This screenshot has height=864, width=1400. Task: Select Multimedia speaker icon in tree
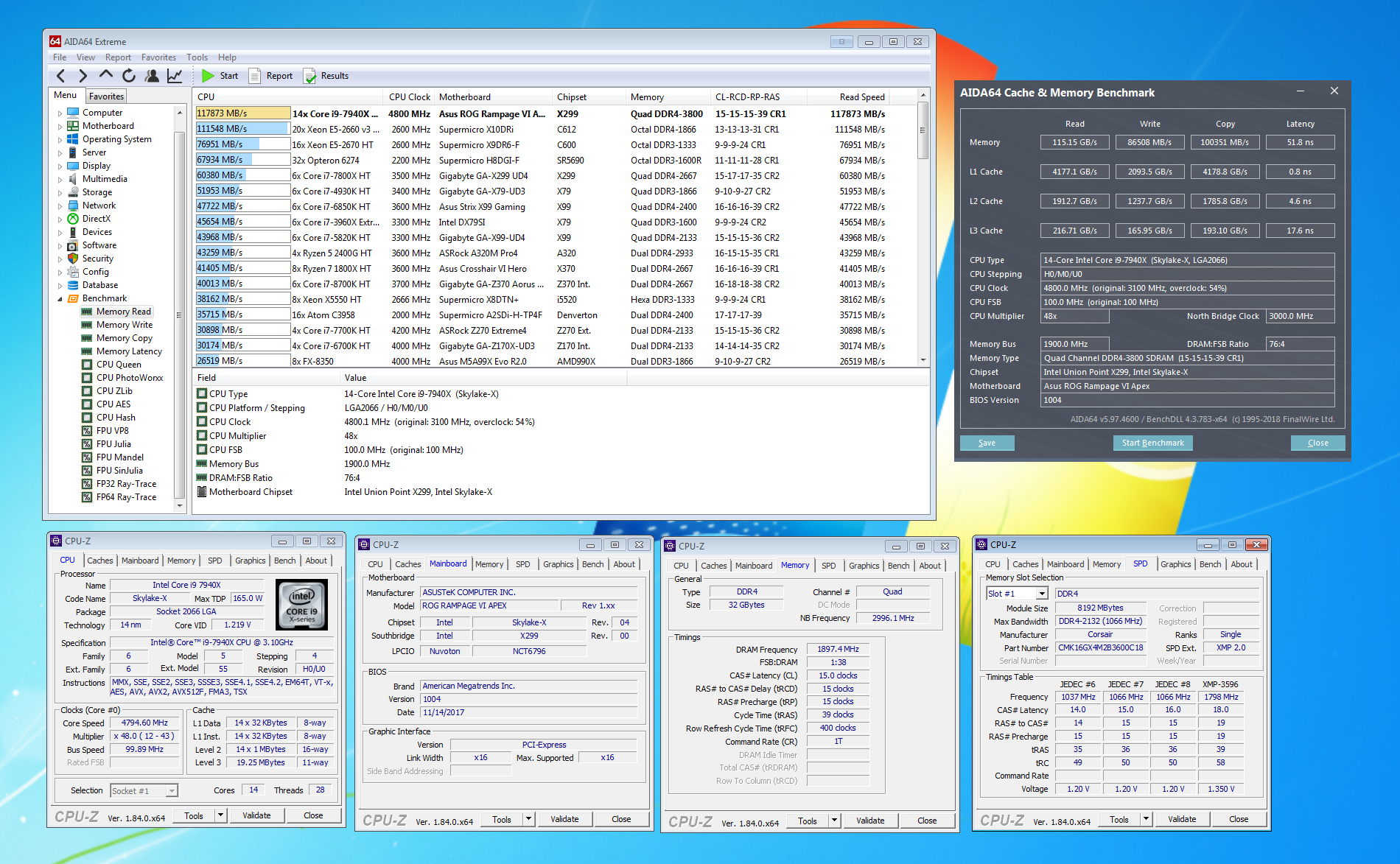[x=73, y=179]
